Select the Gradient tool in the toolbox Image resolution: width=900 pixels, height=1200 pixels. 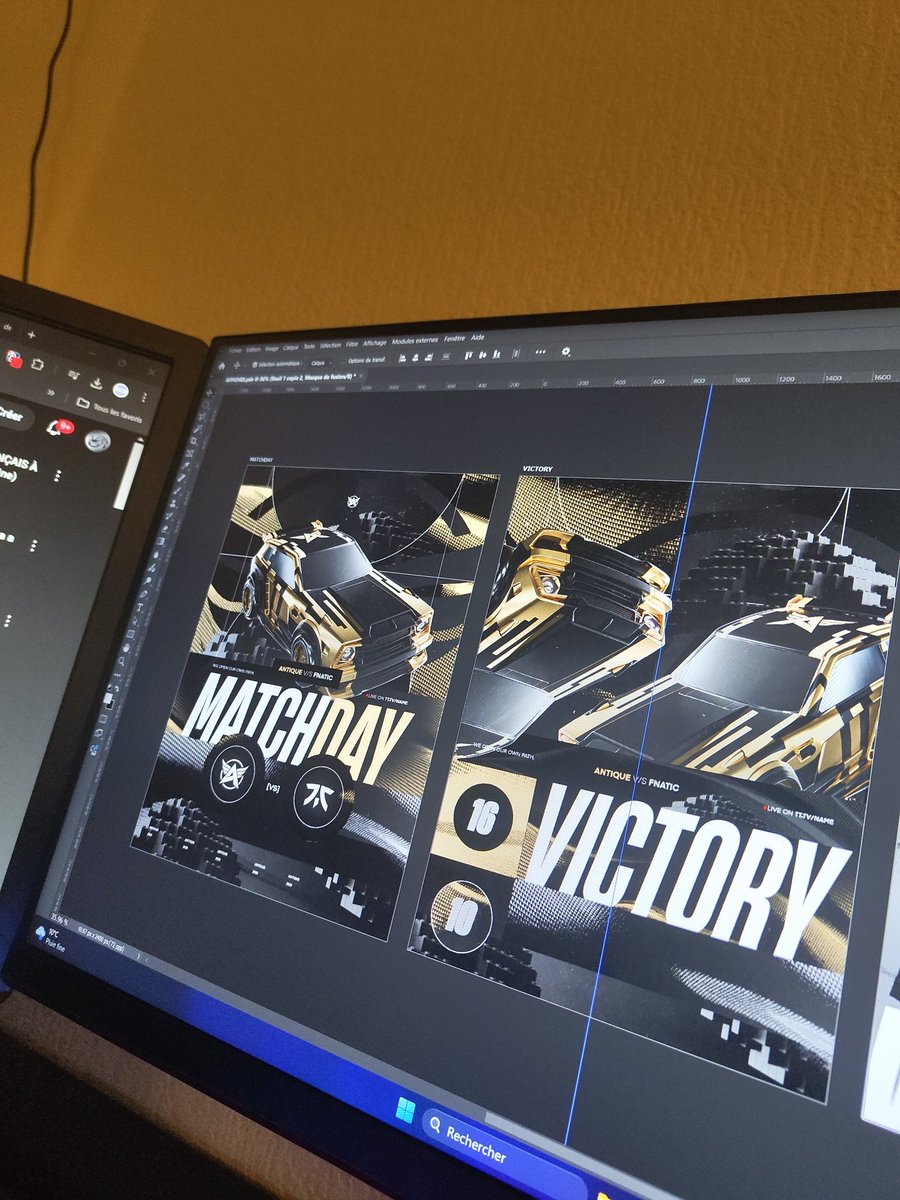coord(160,541)
